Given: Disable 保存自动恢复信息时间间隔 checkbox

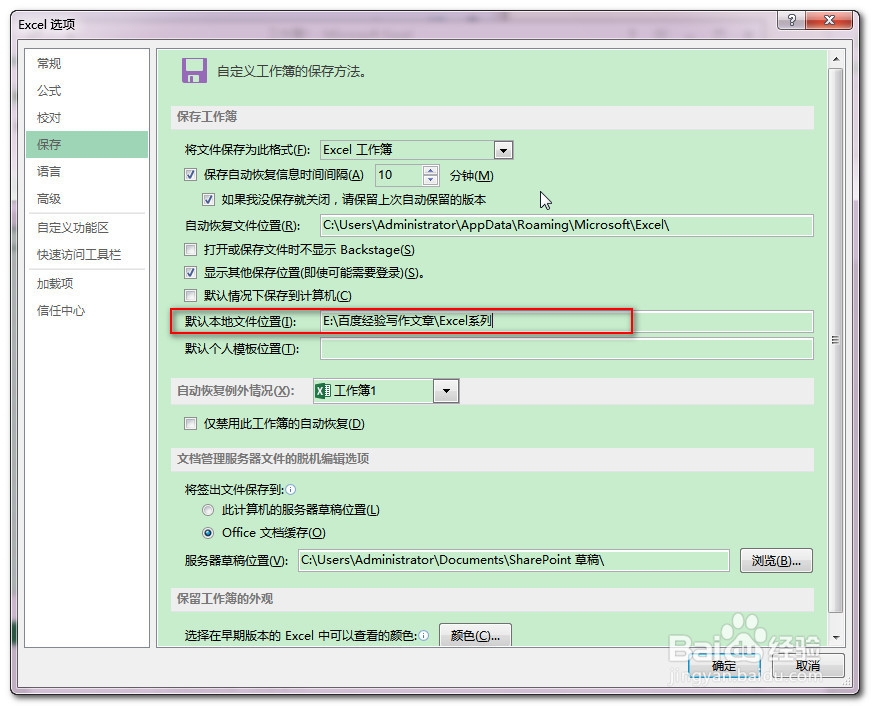Looking at the screenshot, I should click(189, 175).
